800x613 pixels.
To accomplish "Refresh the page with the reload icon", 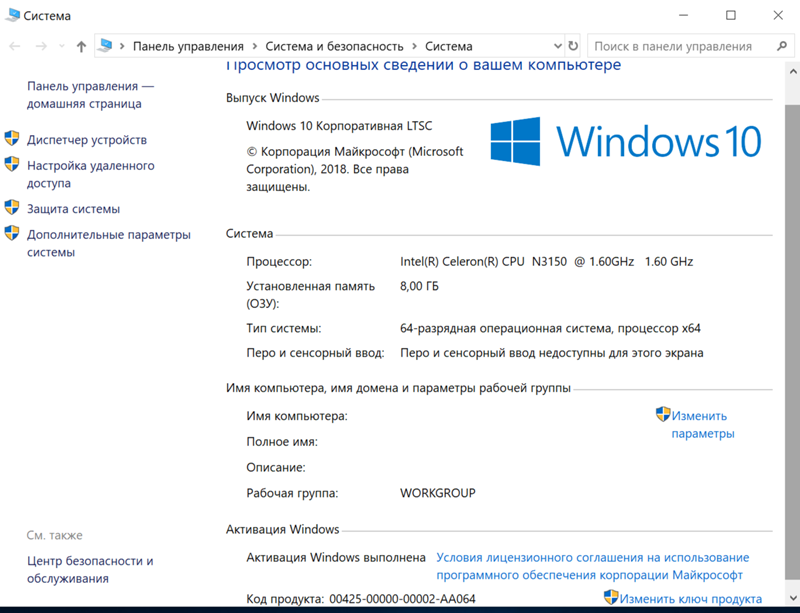I will tap(573, 46).
